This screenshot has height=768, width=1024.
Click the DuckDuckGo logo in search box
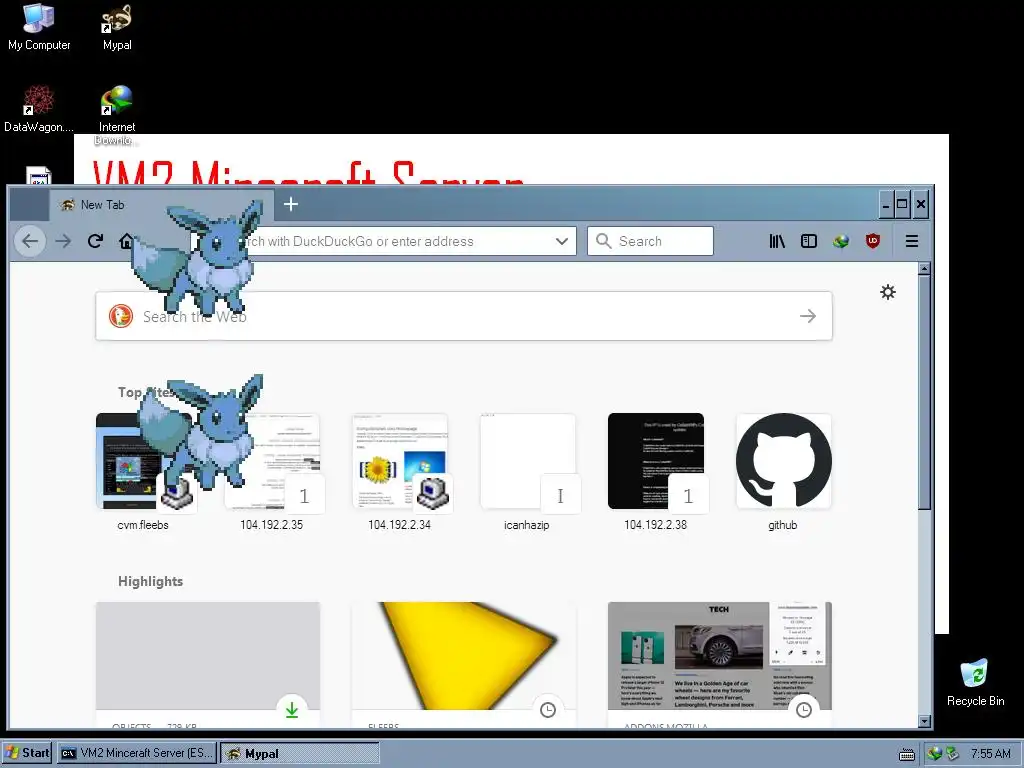point(121,316)
